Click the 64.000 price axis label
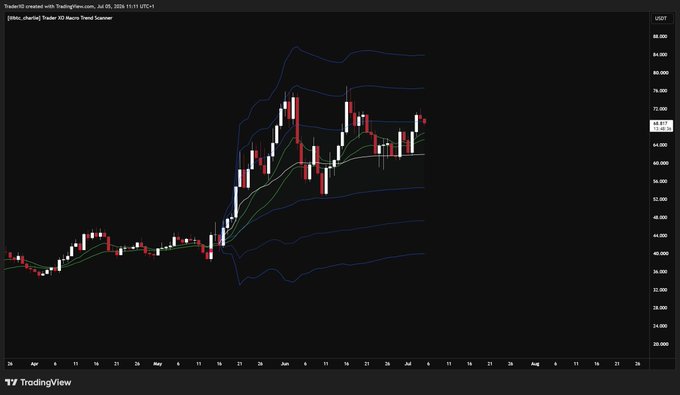Image resolution: width=680 pixels, height=395 pixels. click(660, 145)
